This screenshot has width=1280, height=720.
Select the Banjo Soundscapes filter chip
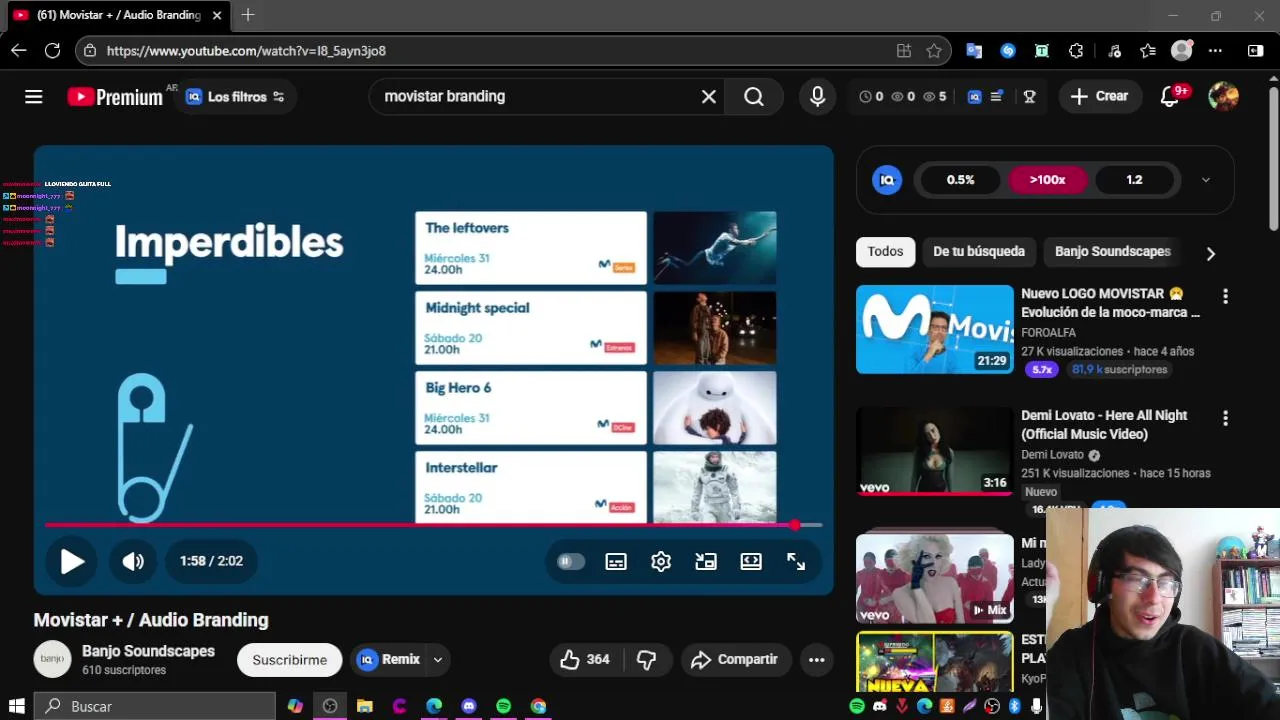1112,252
